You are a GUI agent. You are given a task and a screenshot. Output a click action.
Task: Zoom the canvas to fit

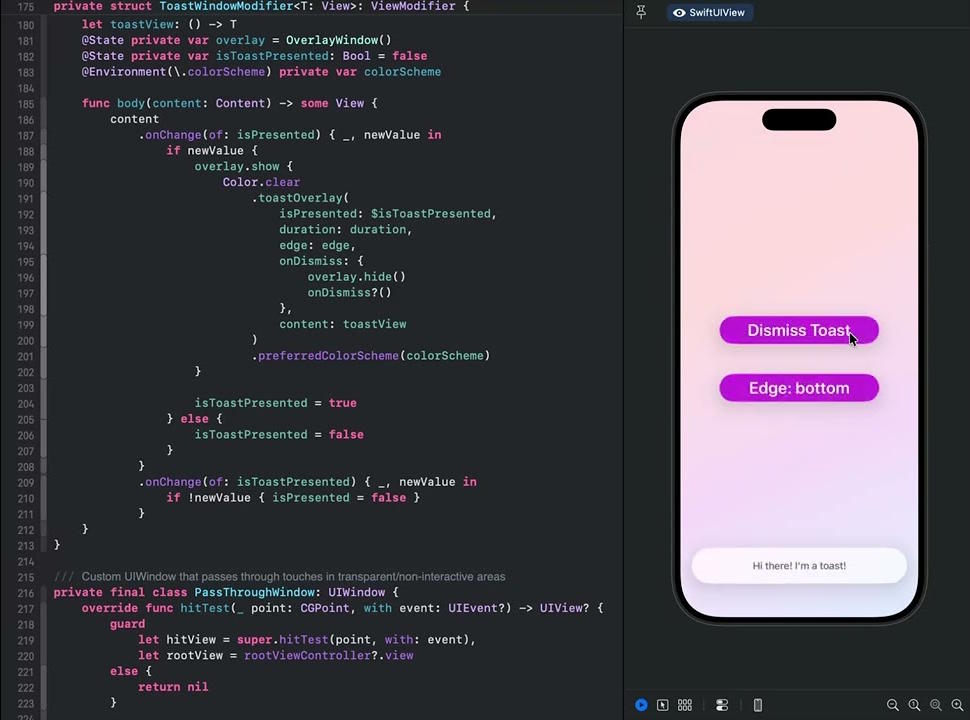[x=936, y=705]
